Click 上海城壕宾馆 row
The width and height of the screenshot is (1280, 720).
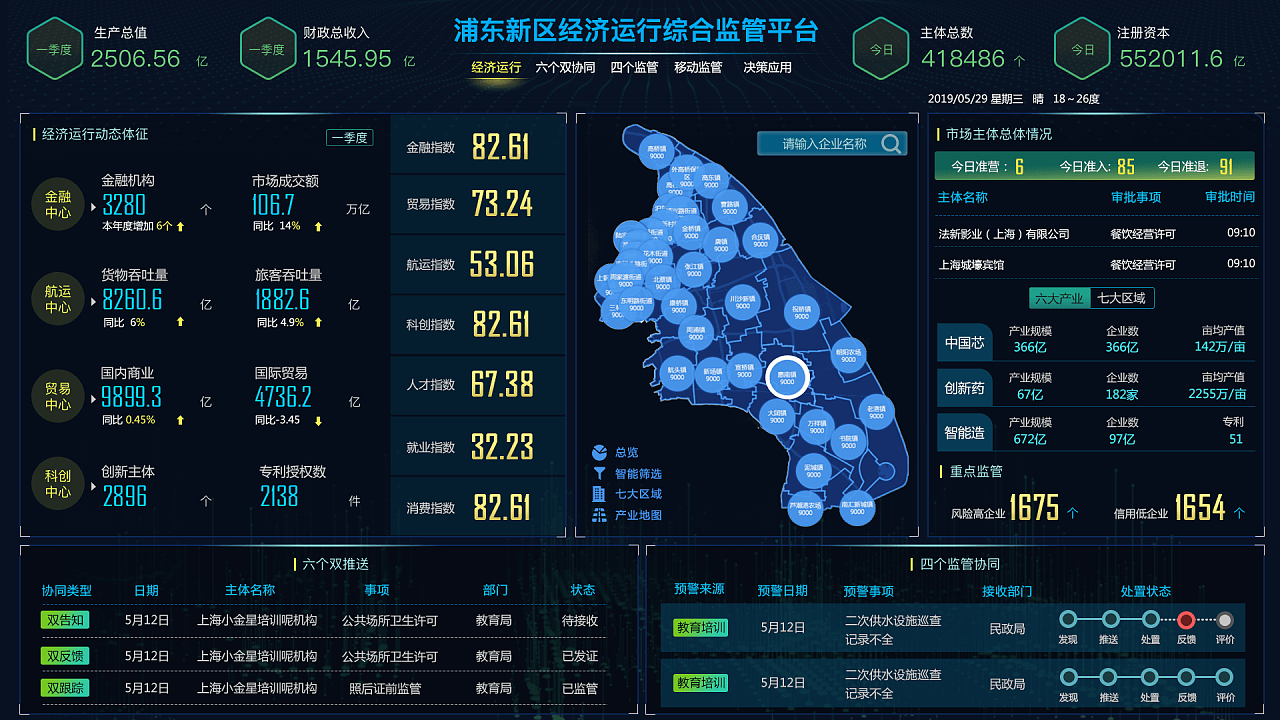pos(1096,264)
